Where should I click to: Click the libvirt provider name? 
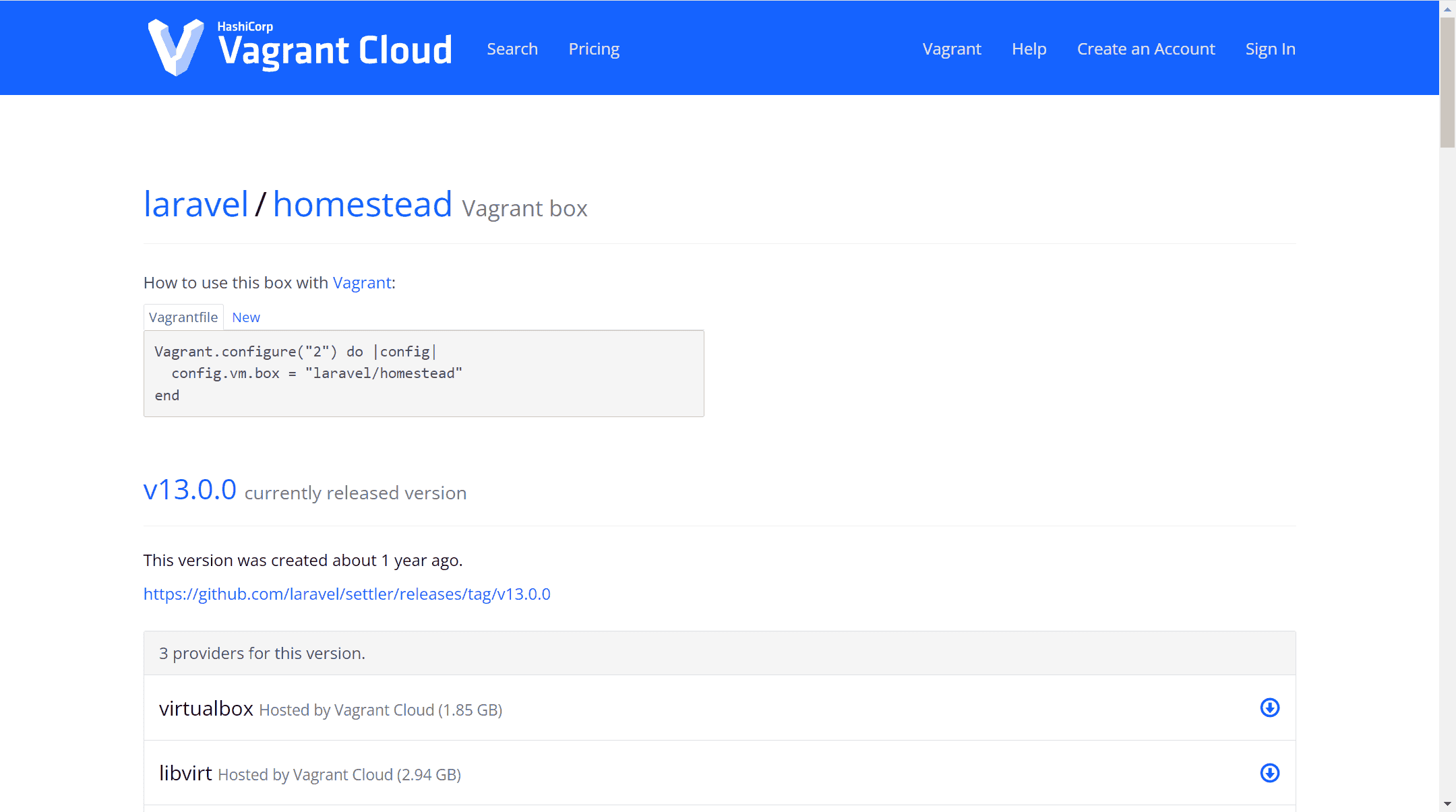pos(185,774)
